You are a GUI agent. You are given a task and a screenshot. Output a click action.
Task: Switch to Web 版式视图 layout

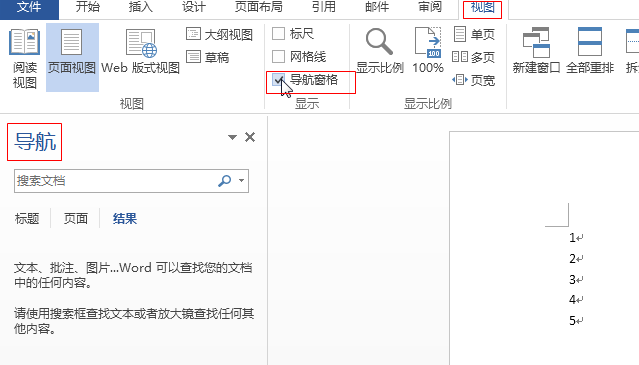point(140,51)
